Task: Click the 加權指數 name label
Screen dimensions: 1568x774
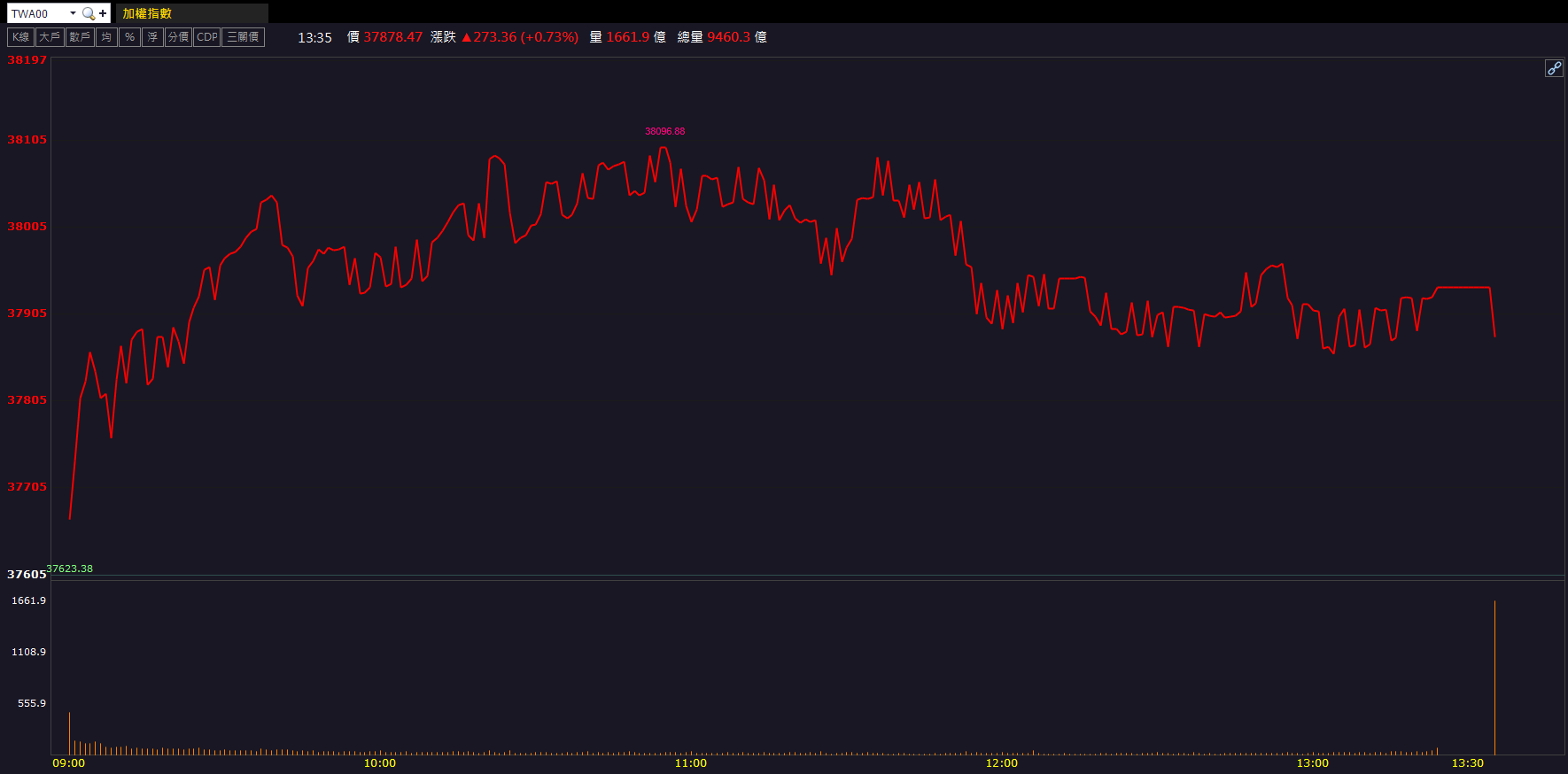Action: (x=147, y=13)
